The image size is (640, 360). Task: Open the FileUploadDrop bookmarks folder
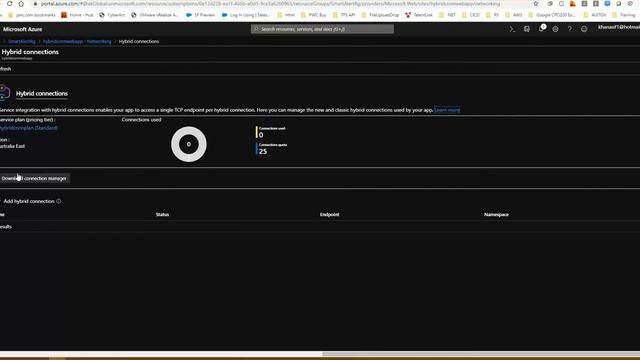pos(380,15)
